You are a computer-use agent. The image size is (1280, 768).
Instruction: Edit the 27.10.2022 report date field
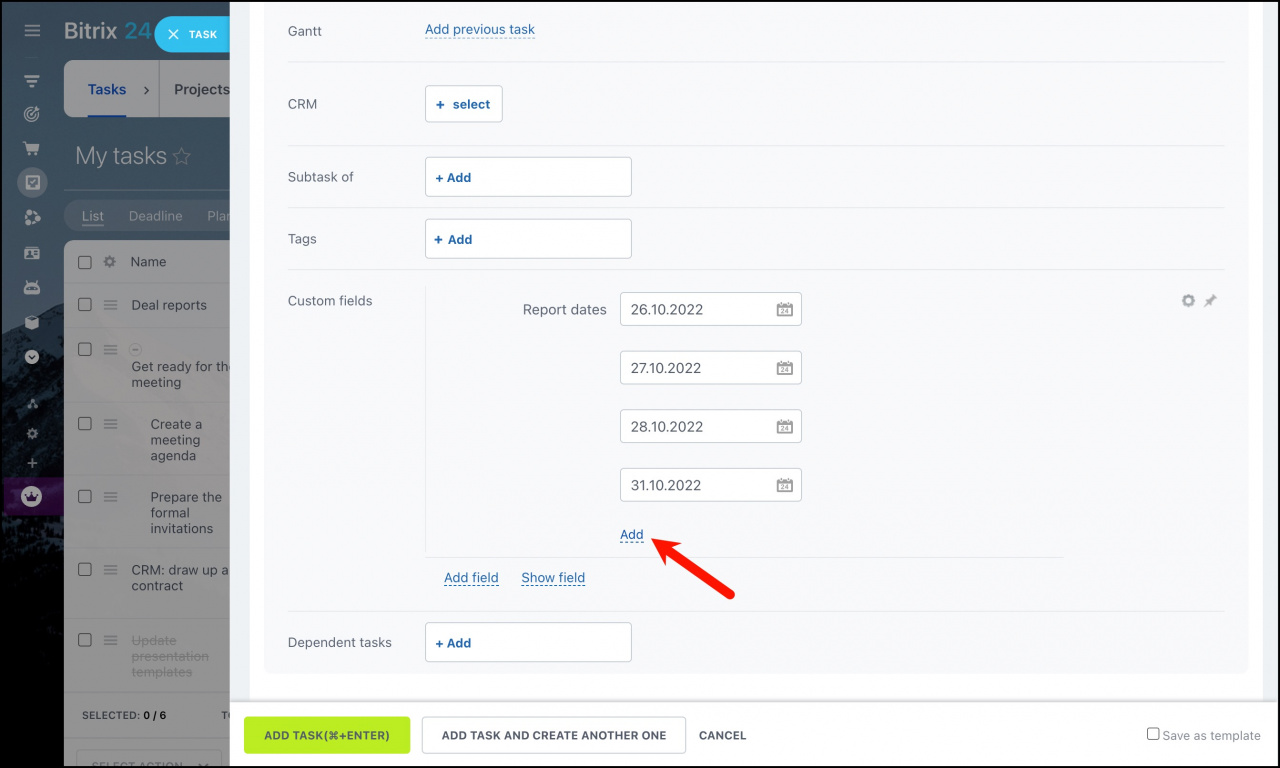pos(711,368)
